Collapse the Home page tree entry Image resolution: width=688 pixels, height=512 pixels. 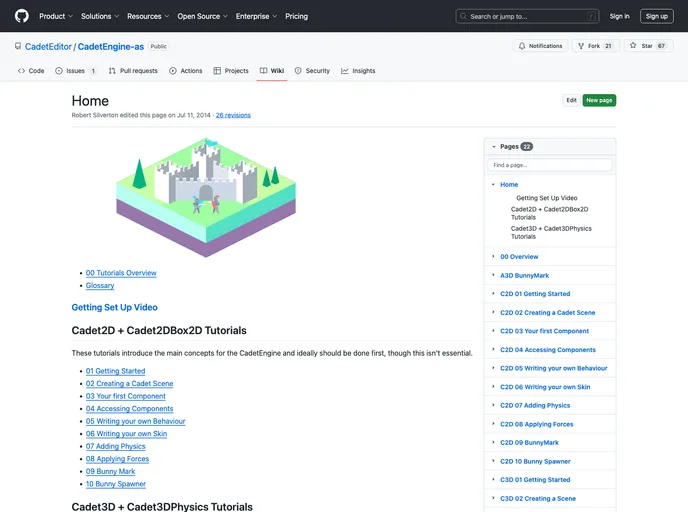pyautogui.click(x=493, y=184)
